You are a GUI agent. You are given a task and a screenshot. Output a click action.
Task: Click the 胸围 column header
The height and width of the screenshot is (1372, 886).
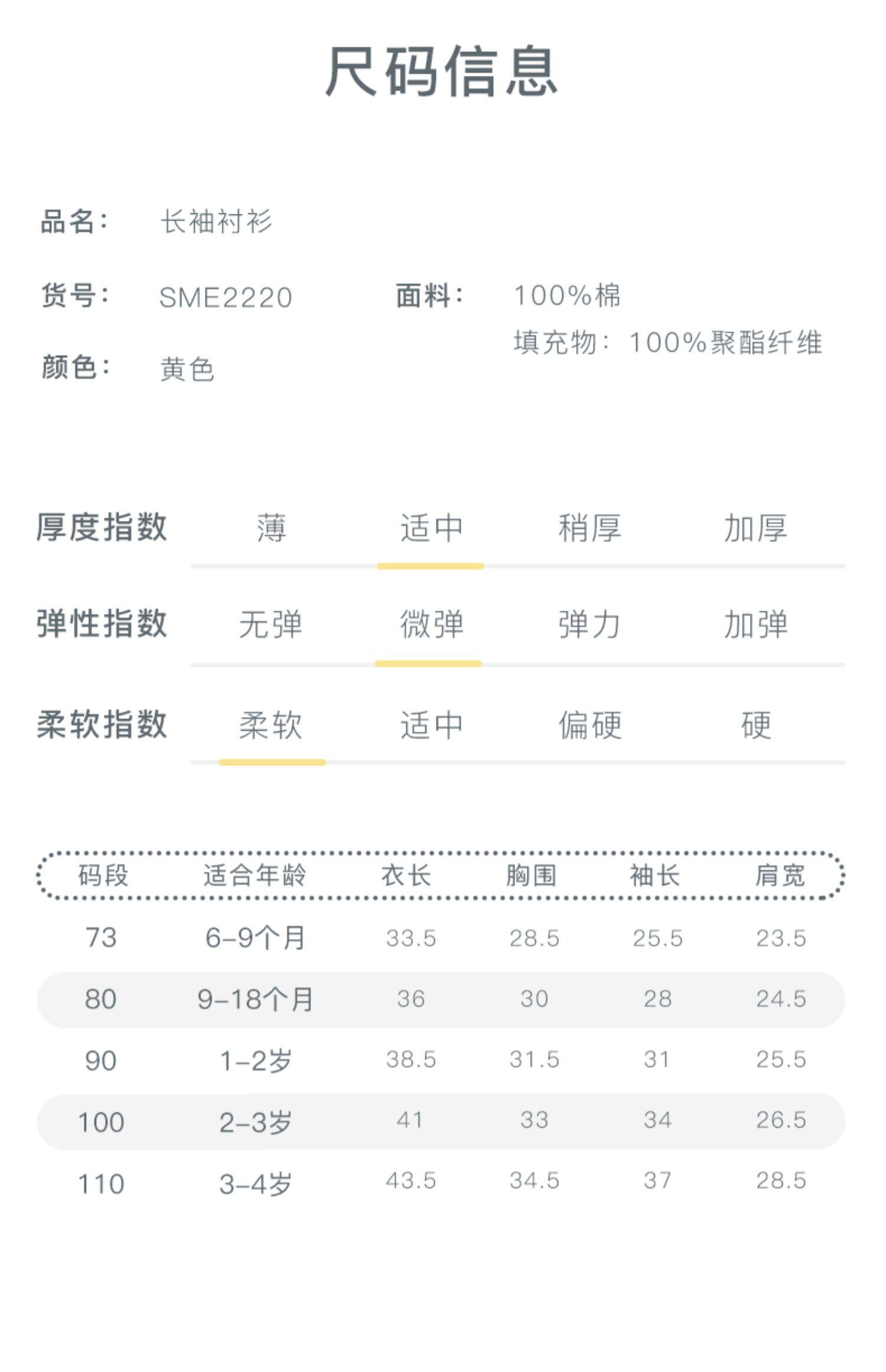531,876
